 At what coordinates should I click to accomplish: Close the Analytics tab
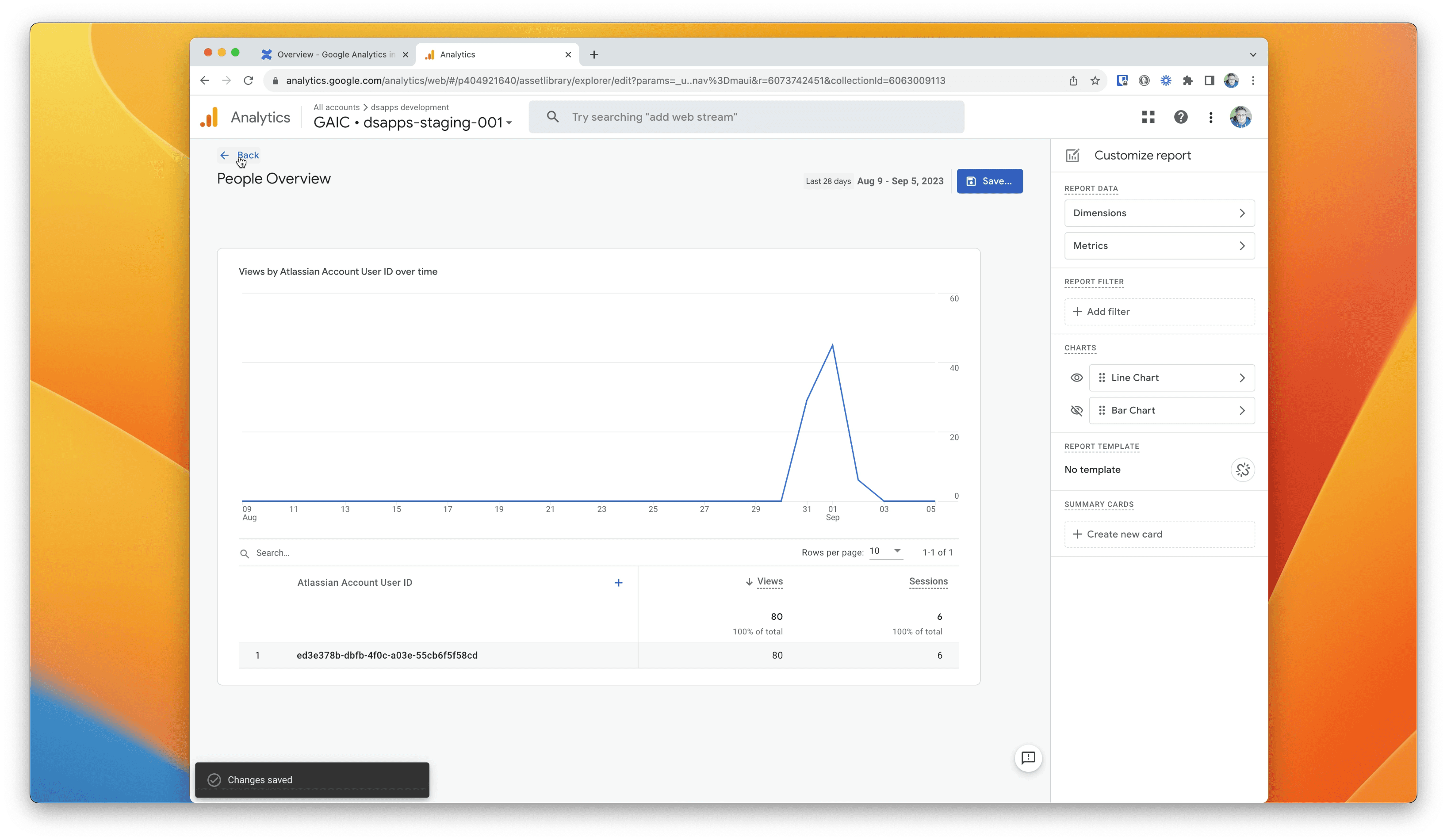point(567,54)
